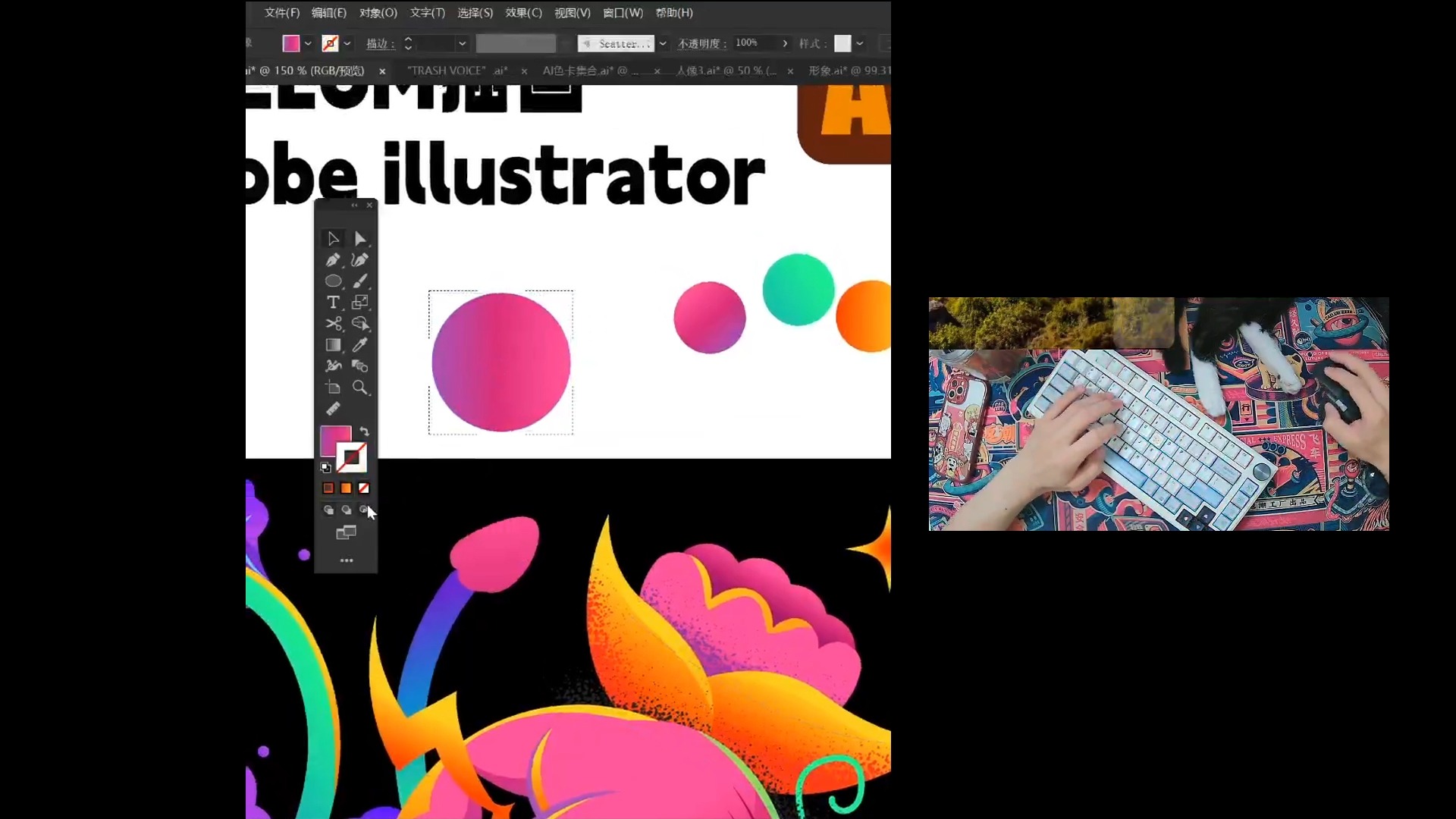1456x819 pixels.
Task: Select the Puppet Warp tool
Action: pyautogui.click(x=333, y=366)
